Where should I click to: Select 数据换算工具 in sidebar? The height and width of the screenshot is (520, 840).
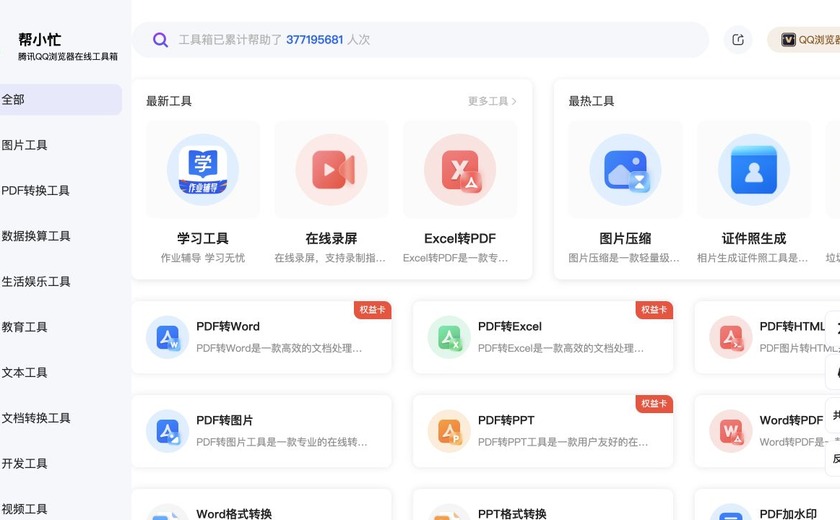click(36, 236)
